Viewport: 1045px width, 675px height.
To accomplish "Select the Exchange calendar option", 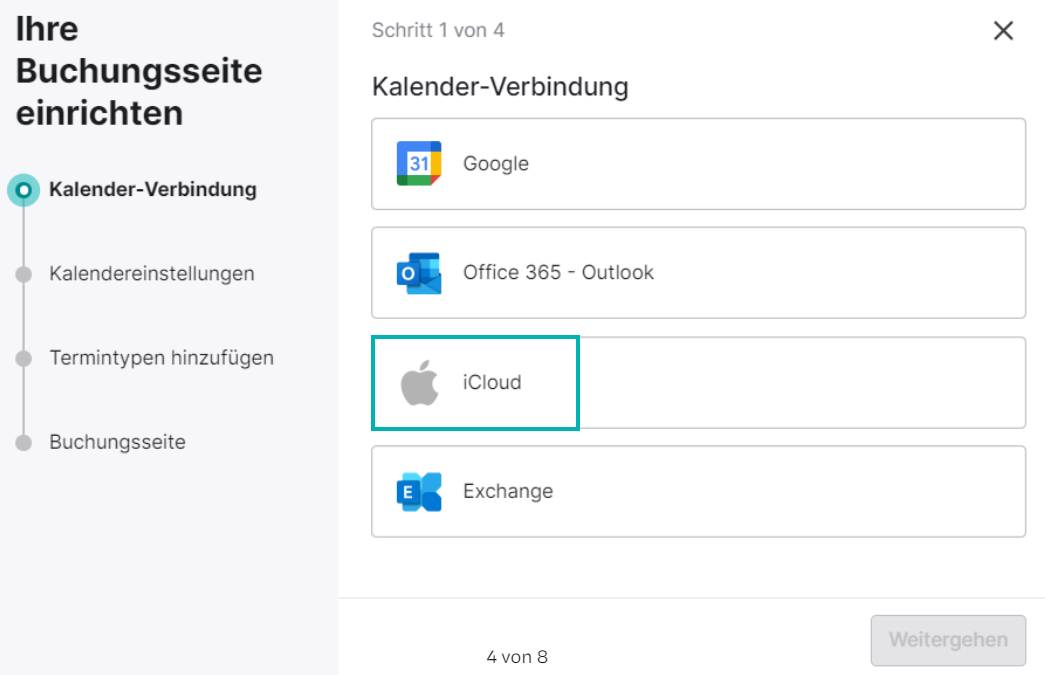I will coord(698,491).
